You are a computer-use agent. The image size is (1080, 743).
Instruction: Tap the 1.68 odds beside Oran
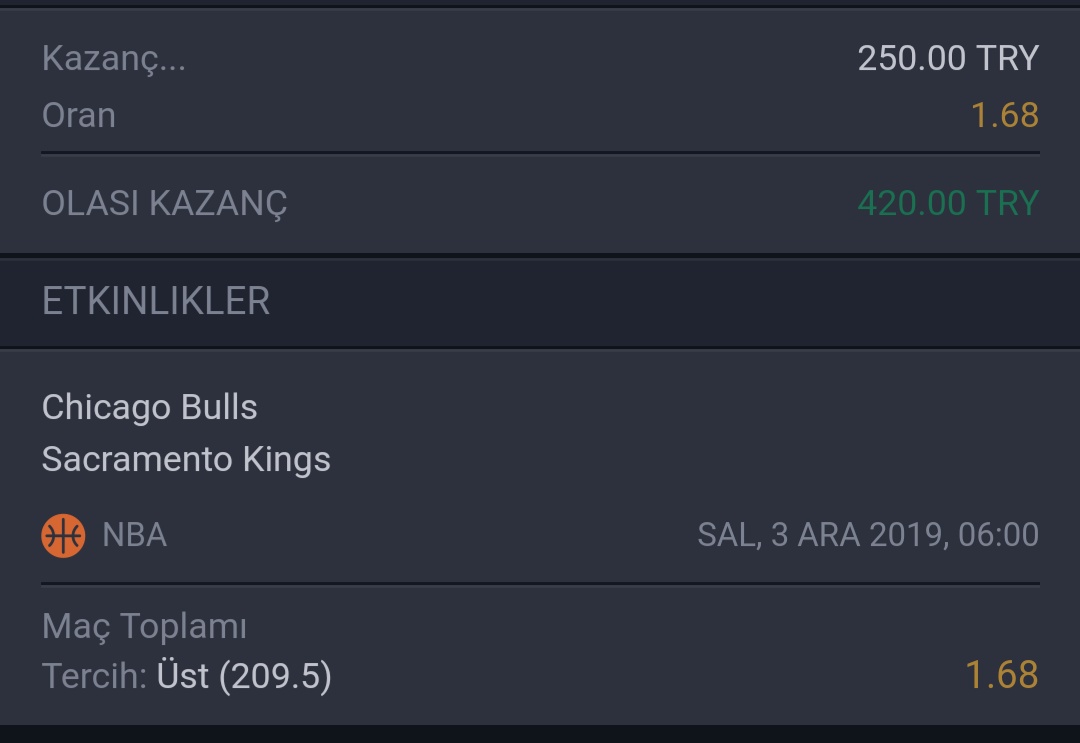[1004, 115]
